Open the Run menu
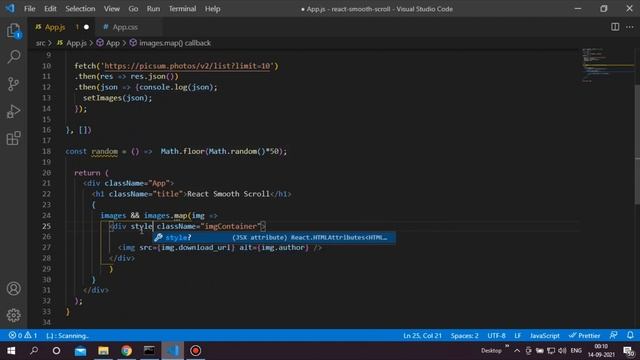This screenshot has width=640, height=360. (153, 9)
